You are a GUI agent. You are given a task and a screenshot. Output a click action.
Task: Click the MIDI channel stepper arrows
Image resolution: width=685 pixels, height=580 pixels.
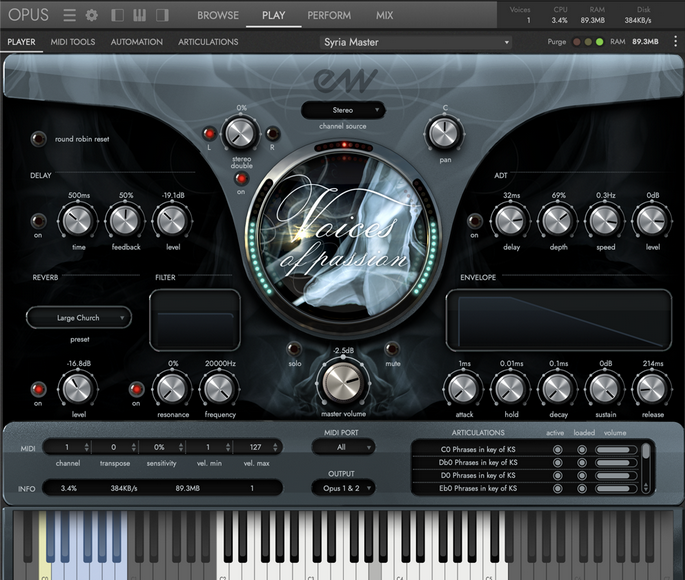pos(86,447)
